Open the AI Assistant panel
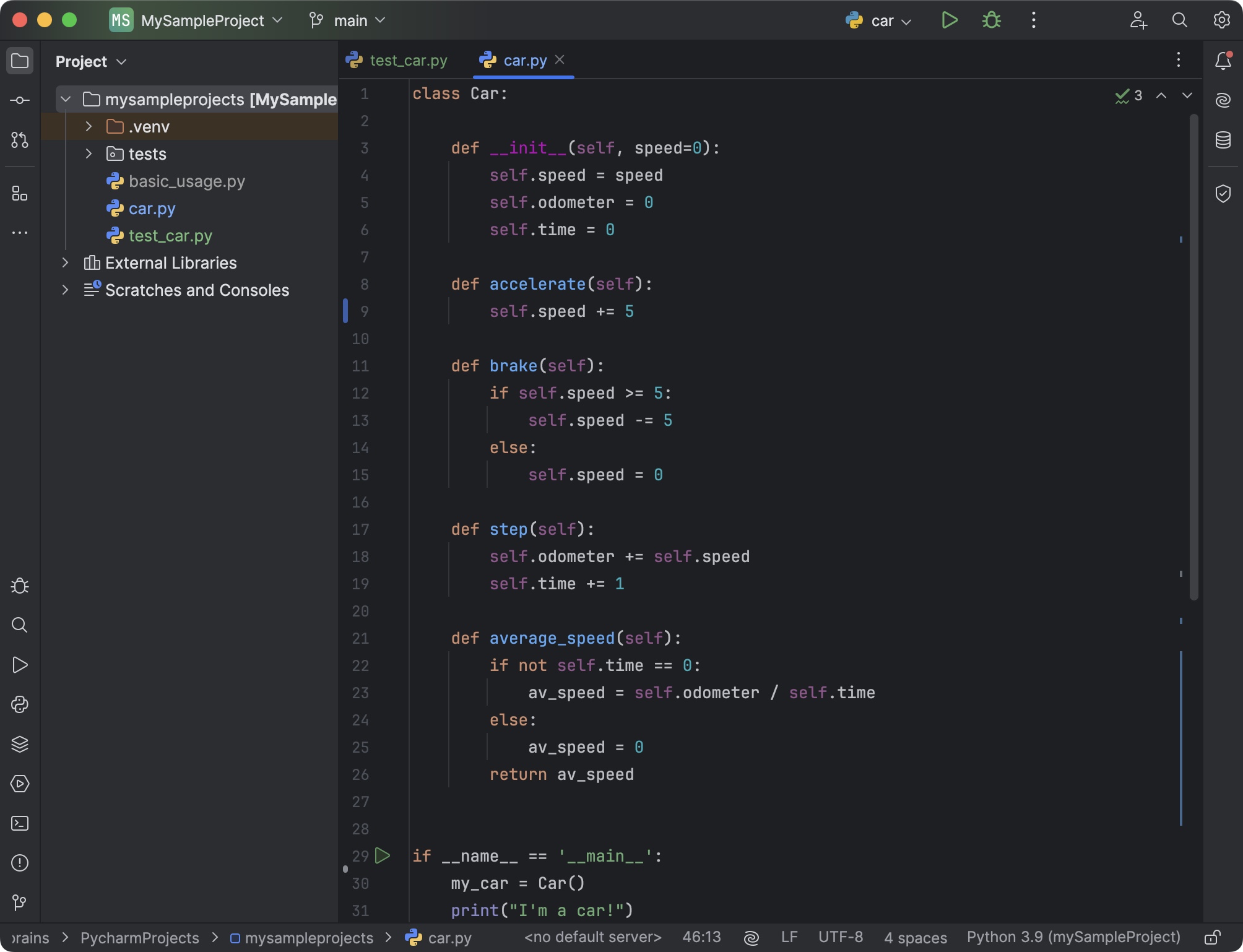This screenshot has width=1243, height=952. tap(1223, 99)
